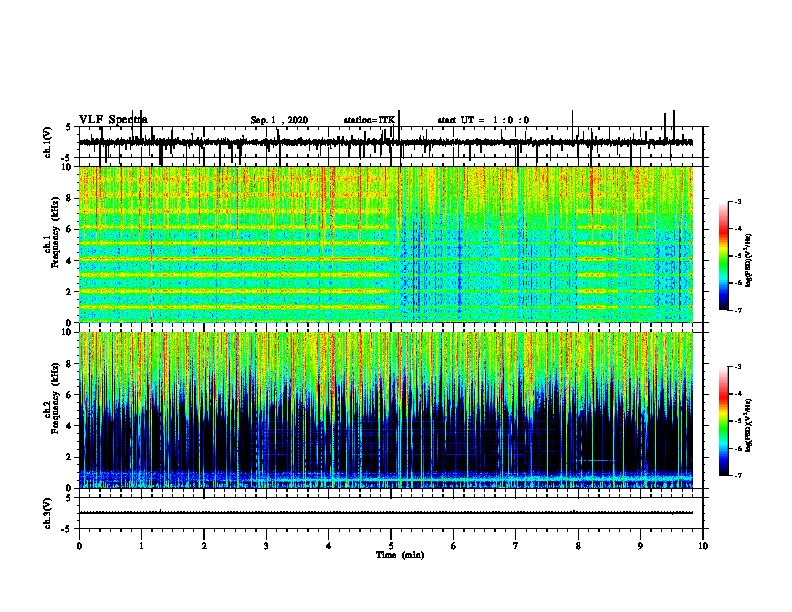Image resolution: width=792 pixels, height=612 pixels.
Task: Click time axis tick label "2"
Action: coord(204,546)
